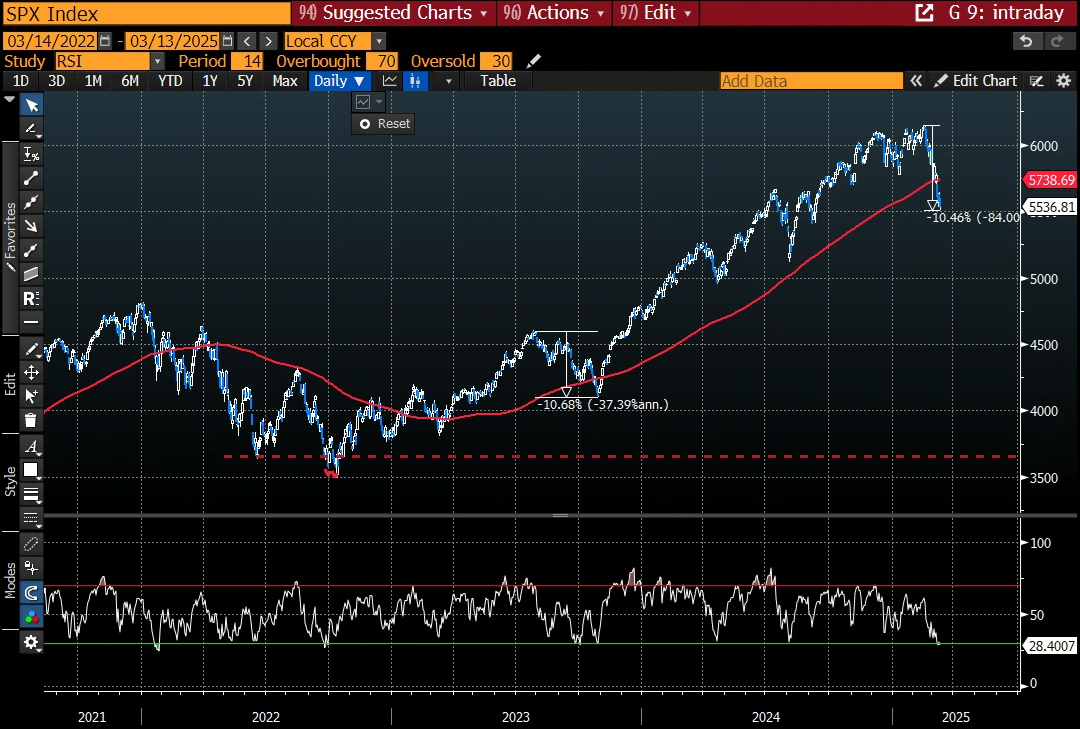Pick the extended trend line tool

(x=32, y=202)
